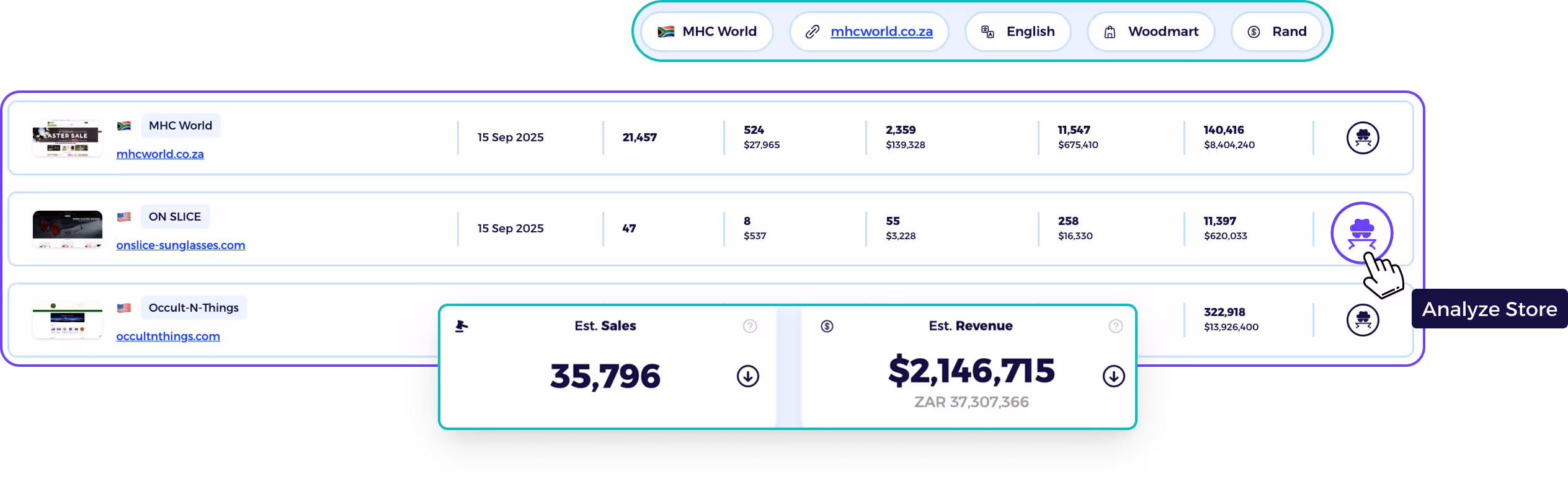
Task: Click the MHC World store thumbnail
Action: click(67, 138)
